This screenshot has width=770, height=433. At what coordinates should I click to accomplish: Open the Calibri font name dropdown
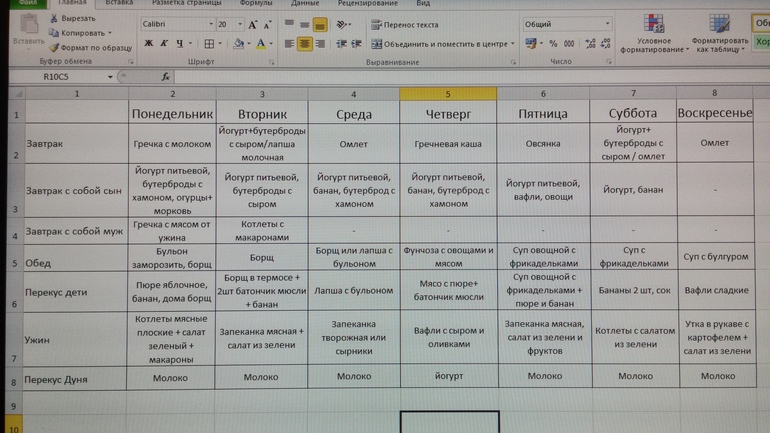click(x=211, y=24)
